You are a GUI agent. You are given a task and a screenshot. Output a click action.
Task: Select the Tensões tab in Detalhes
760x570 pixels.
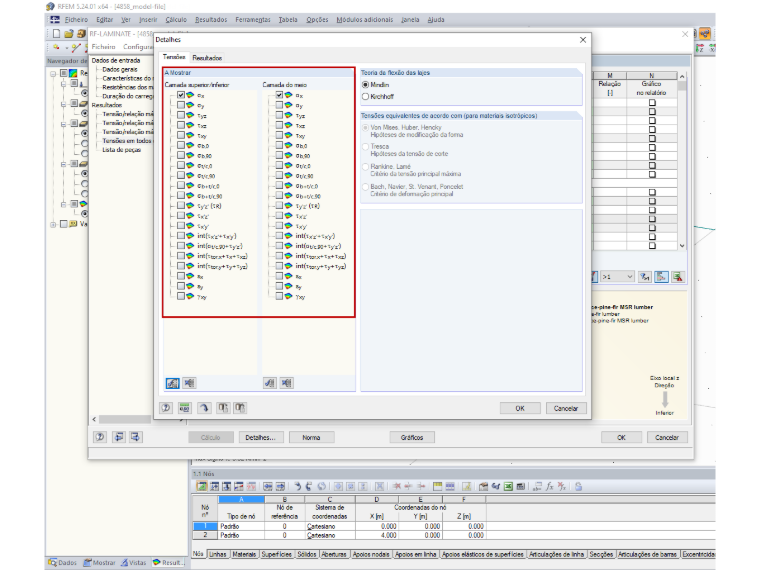pyautogui.click(x=174, y=57)
